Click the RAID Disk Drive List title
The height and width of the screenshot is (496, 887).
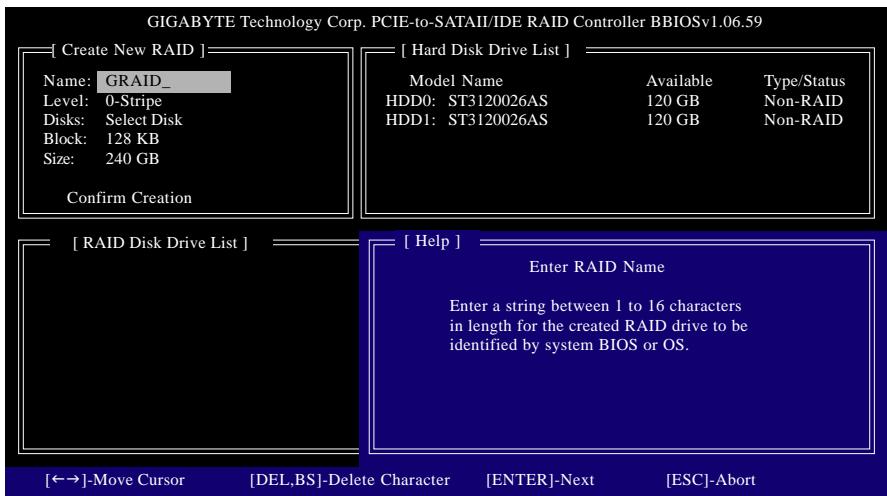pos(160,243)
